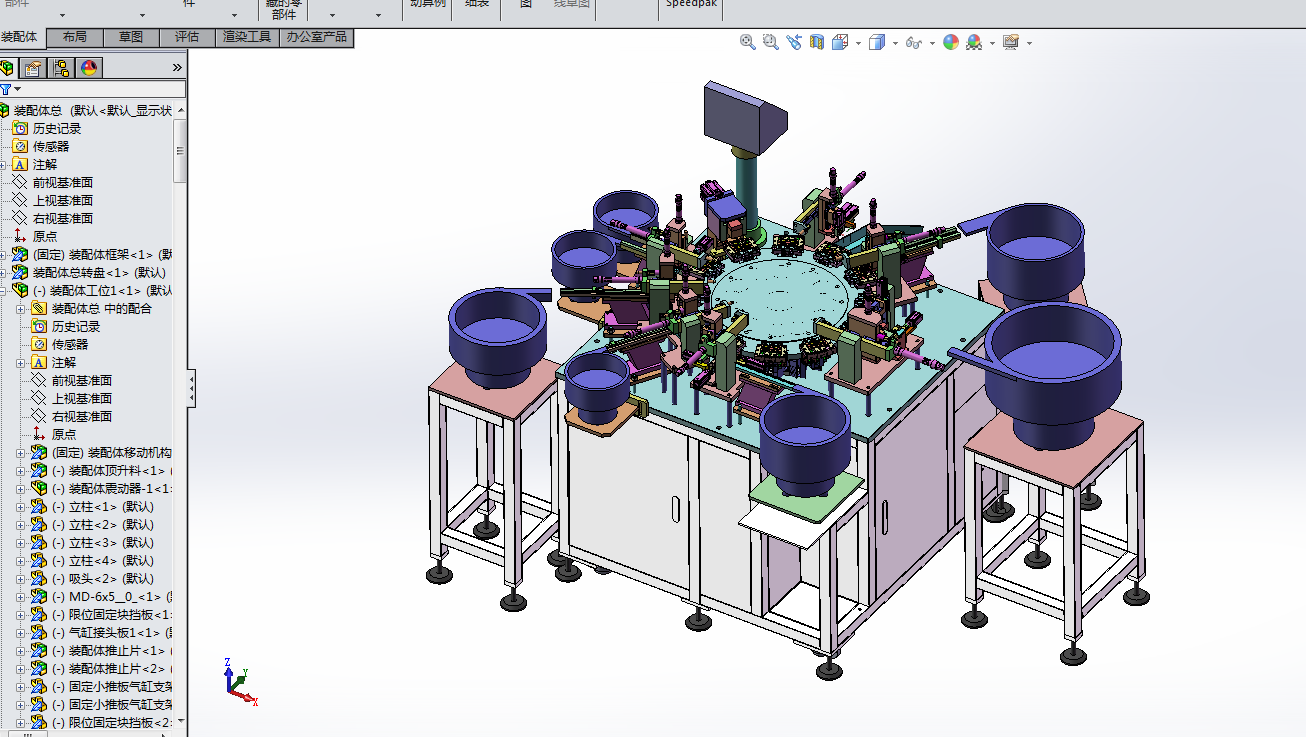Open the 渲染工具 tab
The image size is (1306, 737).
(x=247, y=37)
